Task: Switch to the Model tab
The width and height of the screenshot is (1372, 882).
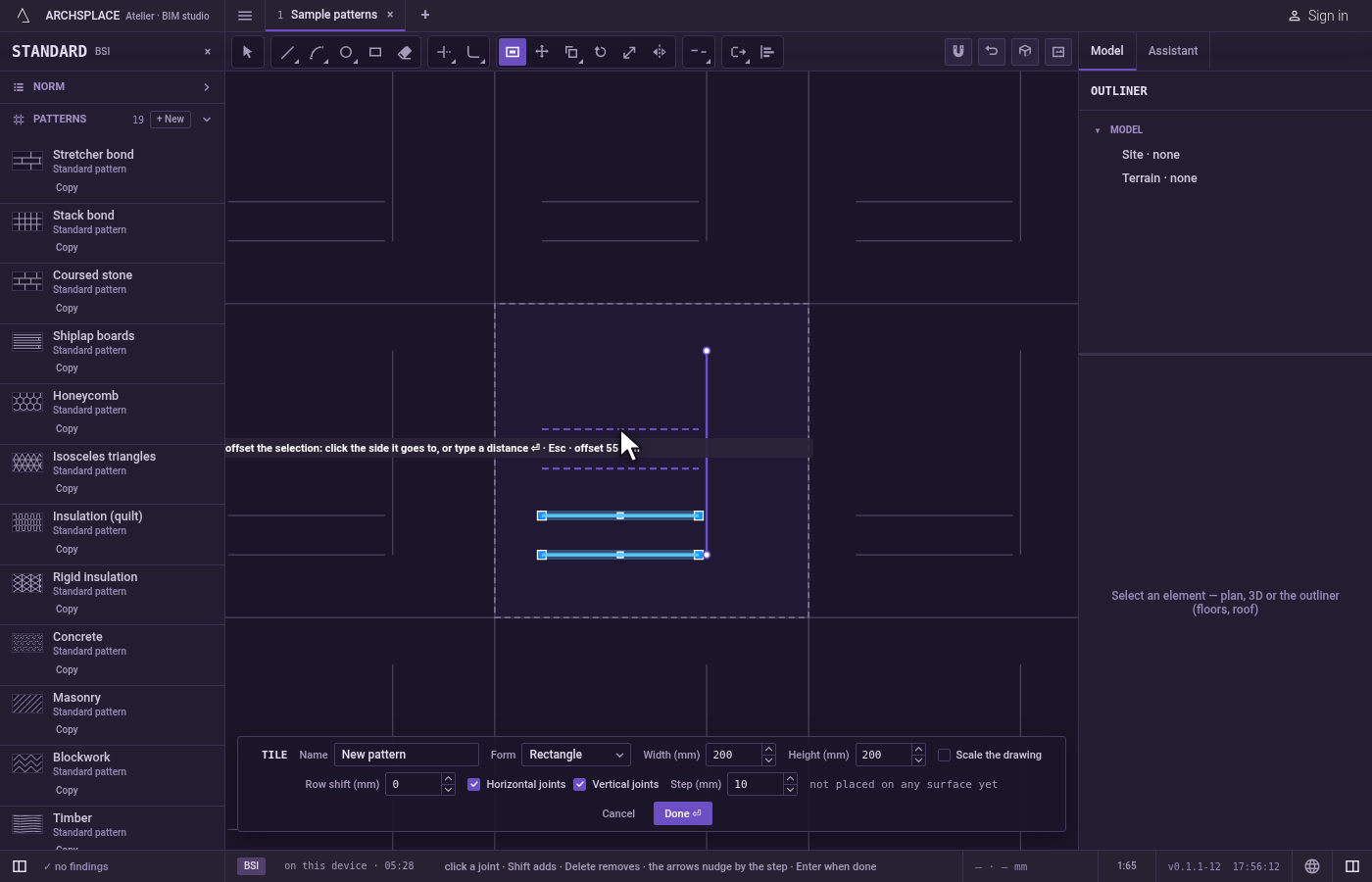Action: (x=1107, y=51)
